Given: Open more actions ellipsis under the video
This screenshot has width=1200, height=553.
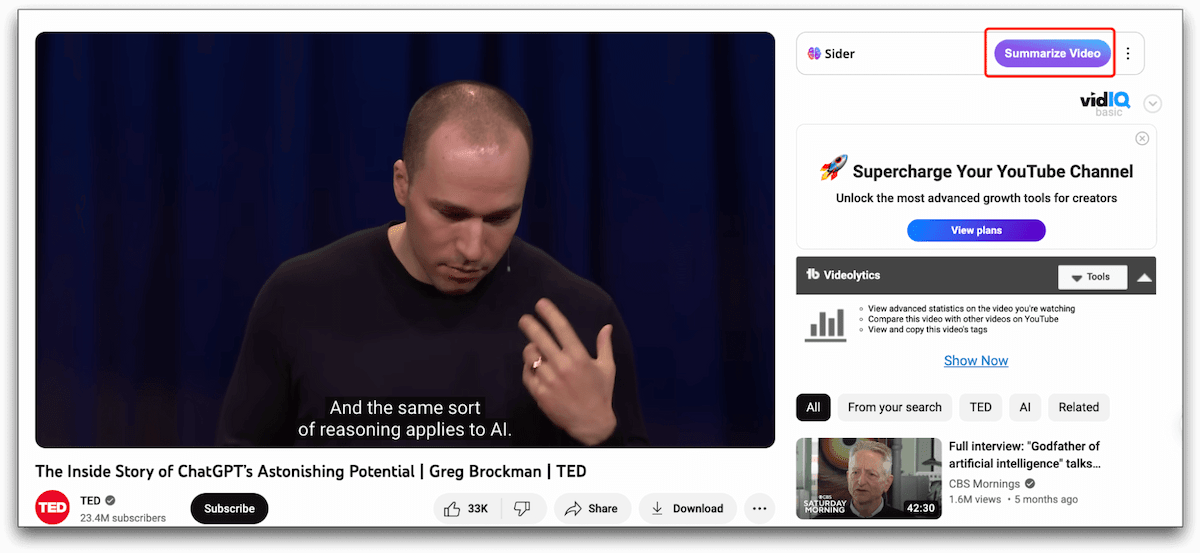Looking at the screenshot, I should (759, 508).
